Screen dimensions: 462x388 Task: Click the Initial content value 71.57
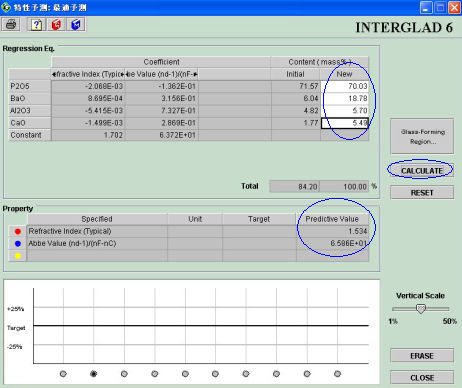pyautogui.click(x=295, y=86)
